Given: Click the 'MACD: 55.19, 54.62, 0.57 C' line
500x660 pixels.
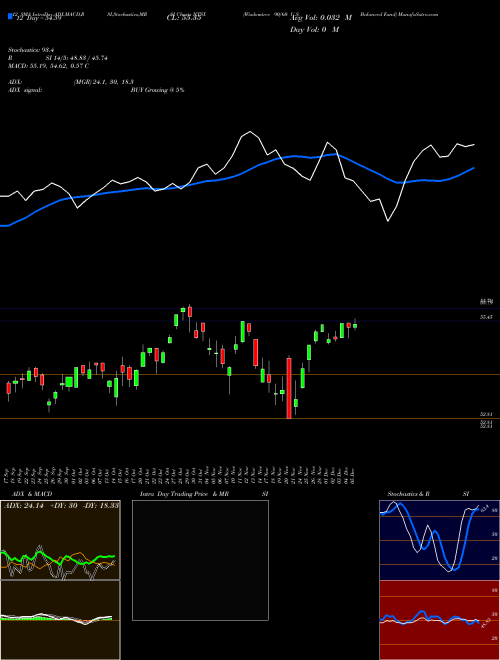Looking at the screenshot, I should (x=48, y=66).
